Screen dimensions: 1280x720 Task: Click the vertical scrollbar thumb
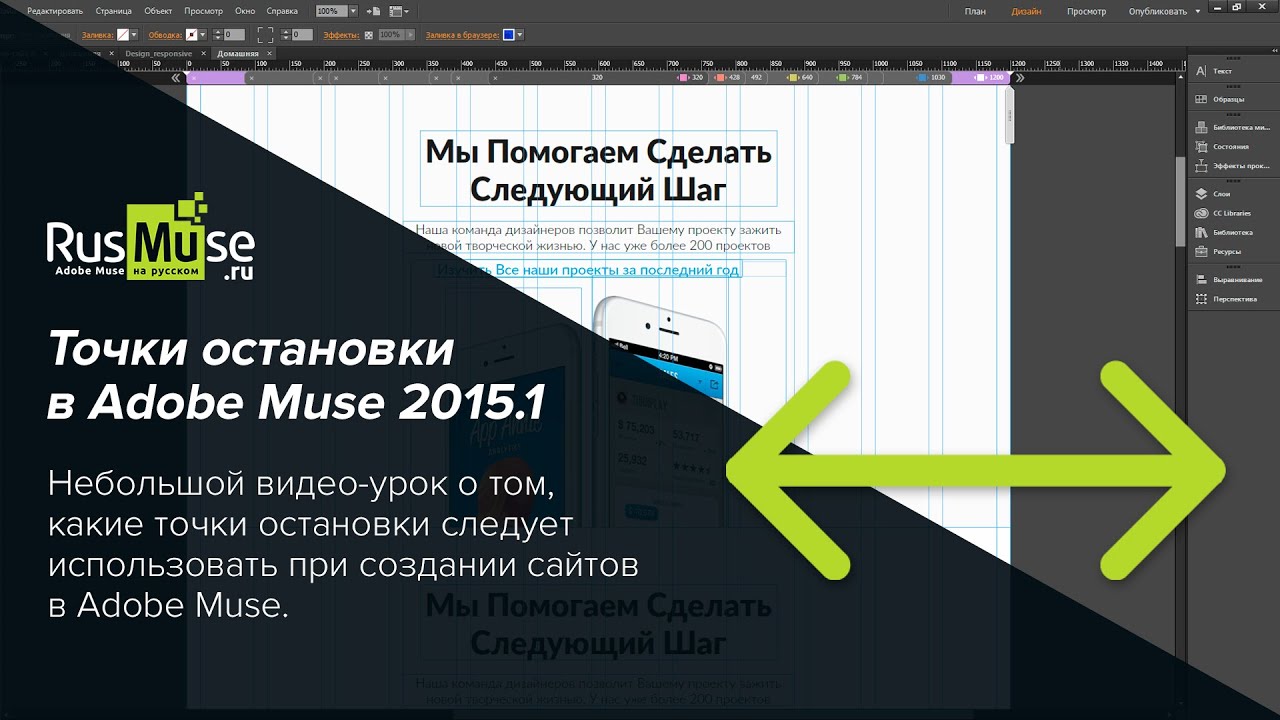click(1181, 200)
